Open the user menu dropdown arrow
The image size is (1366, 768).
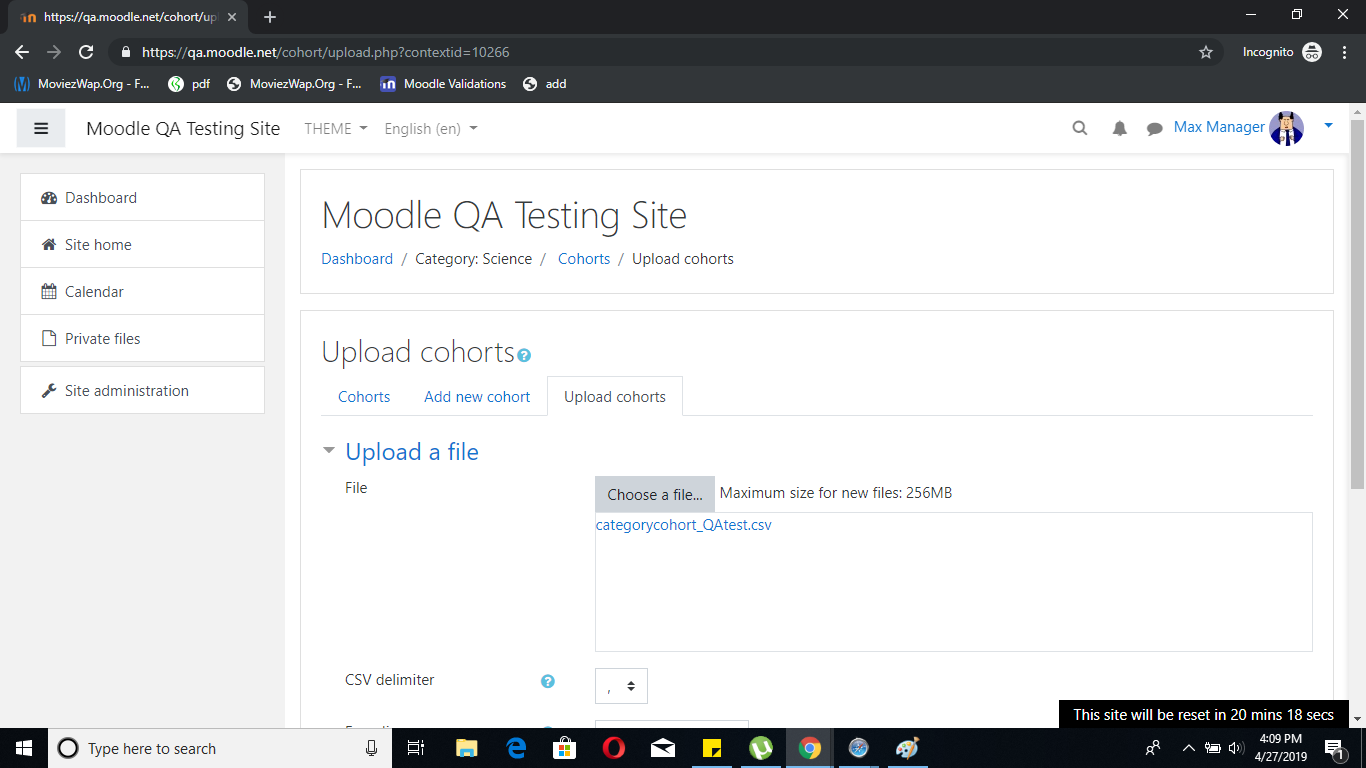point(1328,126)
